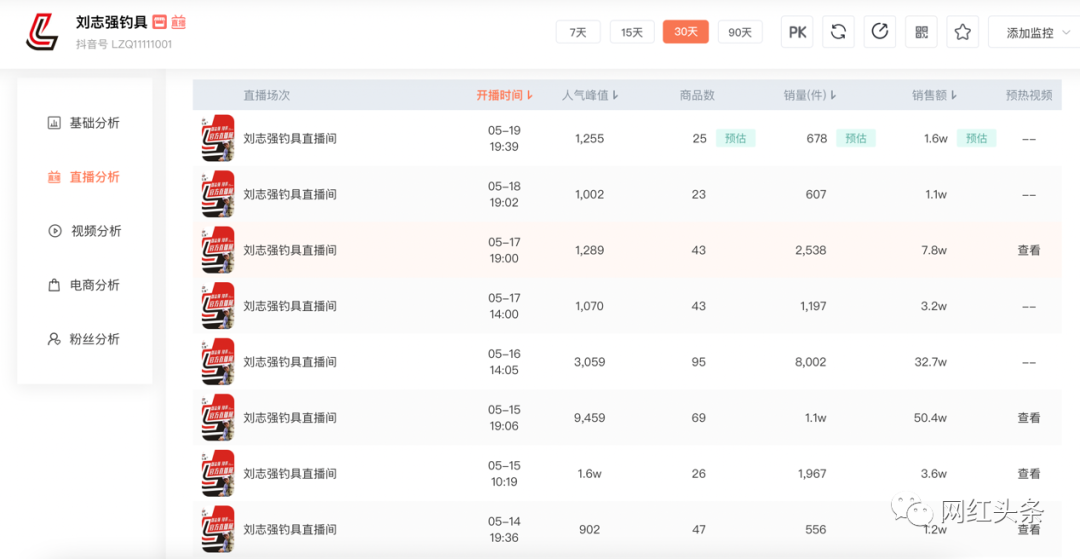Click 查看 link for 05-17 19:00 livestream

tap(1028, 250)
